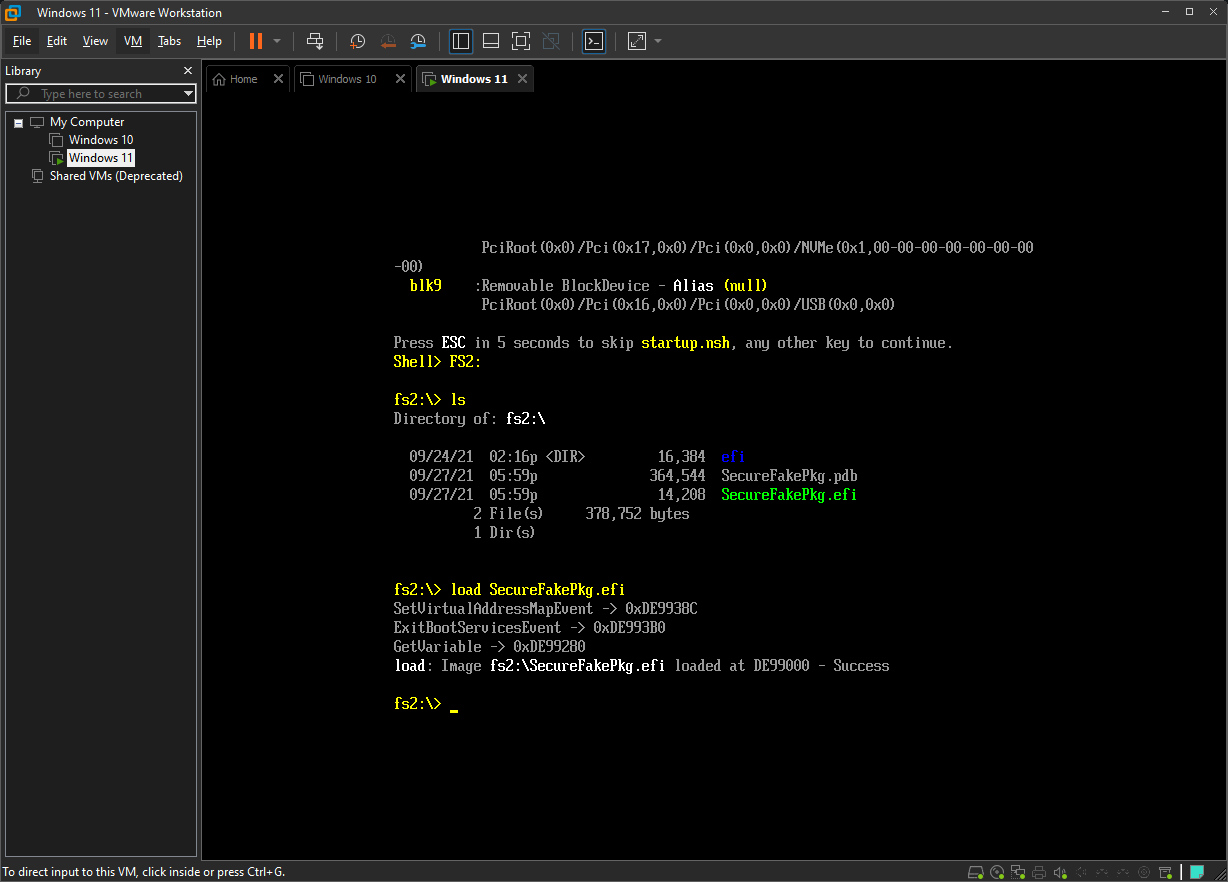The image size is (1228, 882).
Task: Open the library search filter dropdown arrow
Action: tap(188, 94)
